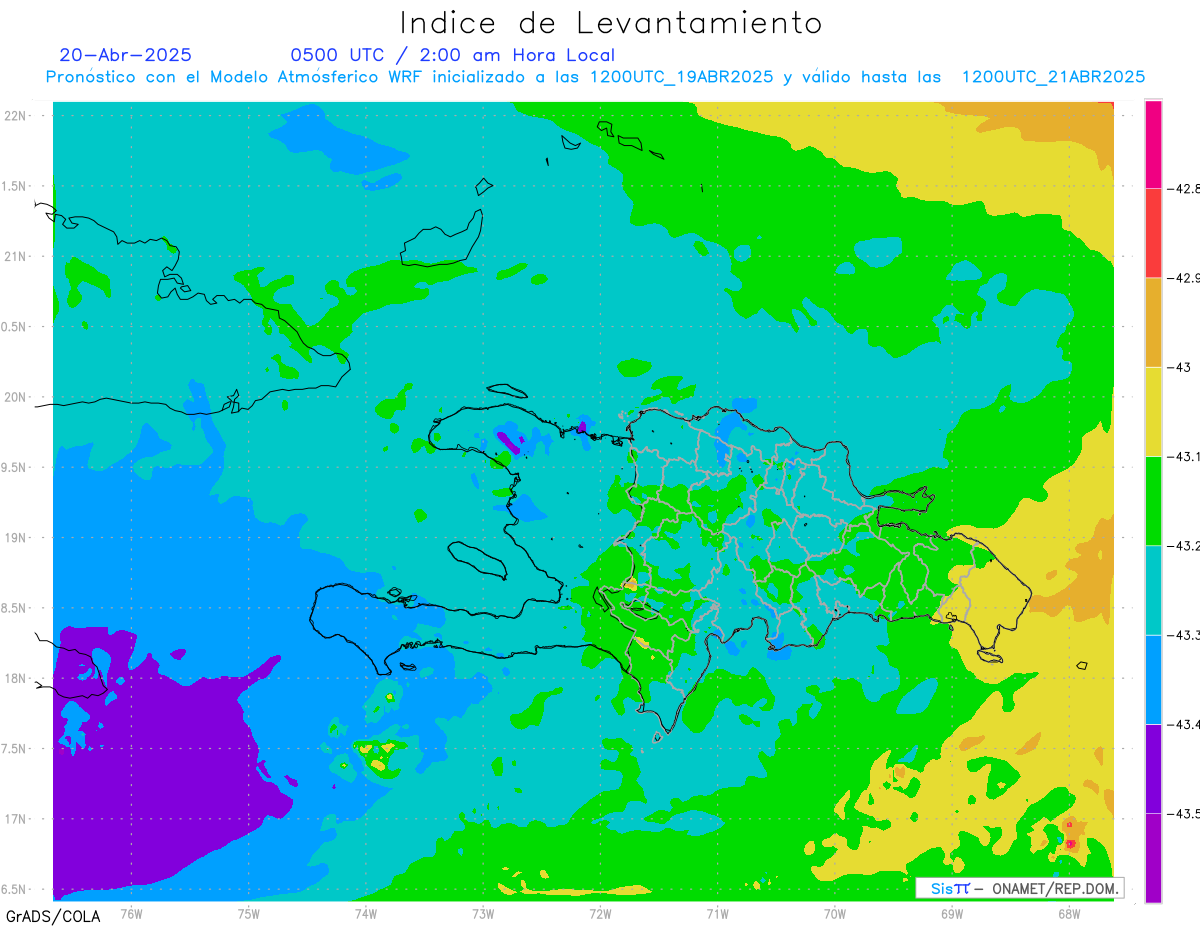Click the 75W longitude label
1200x927 pixels.
pos(248,913)
